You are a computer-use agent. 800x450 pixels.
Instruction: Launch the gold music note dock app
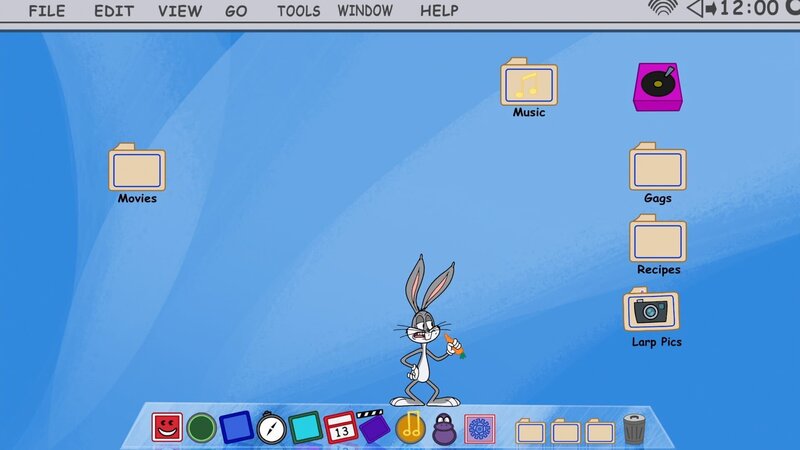pos(411,428)
